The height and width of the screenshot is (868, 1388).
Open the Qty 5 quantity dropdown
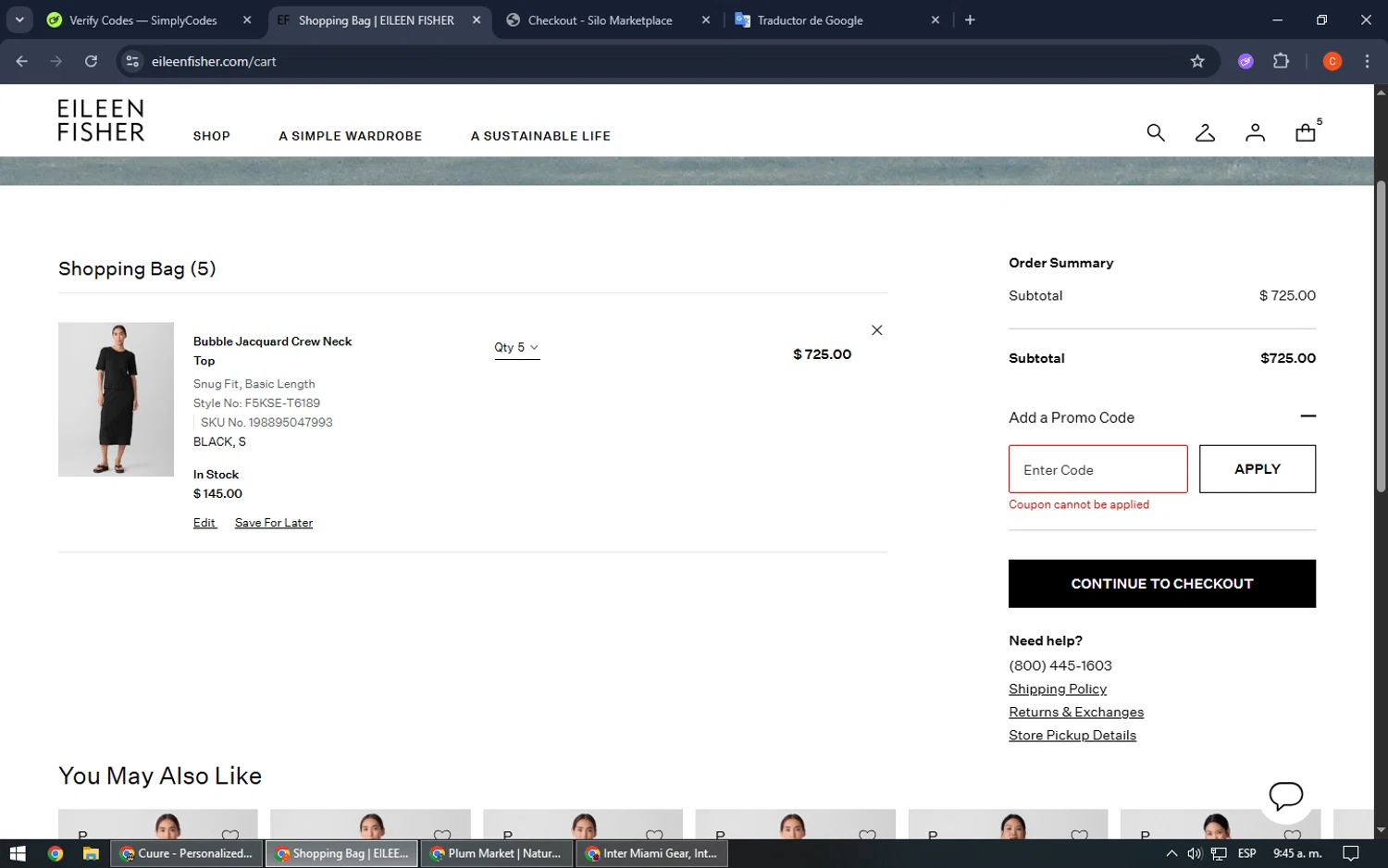(x=516, y=348)
